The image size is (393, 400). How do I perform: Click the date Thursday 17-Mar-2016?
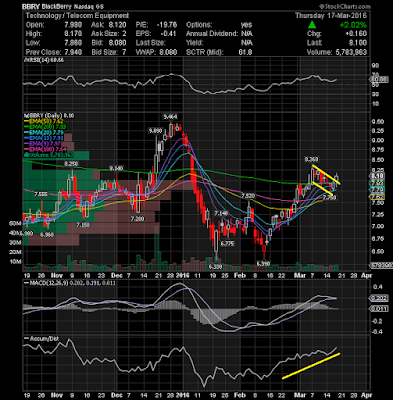331,16
